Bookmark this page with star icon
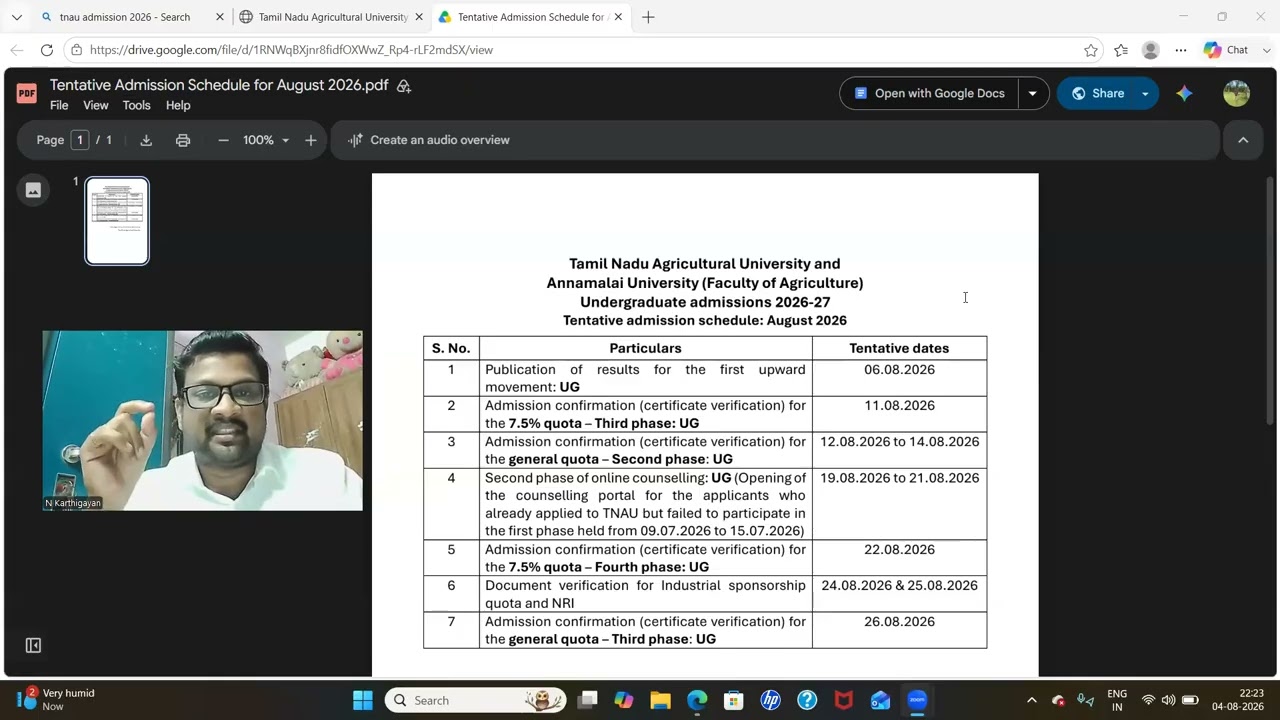Screen dimensions: 1280x720 click(1090, 50)
